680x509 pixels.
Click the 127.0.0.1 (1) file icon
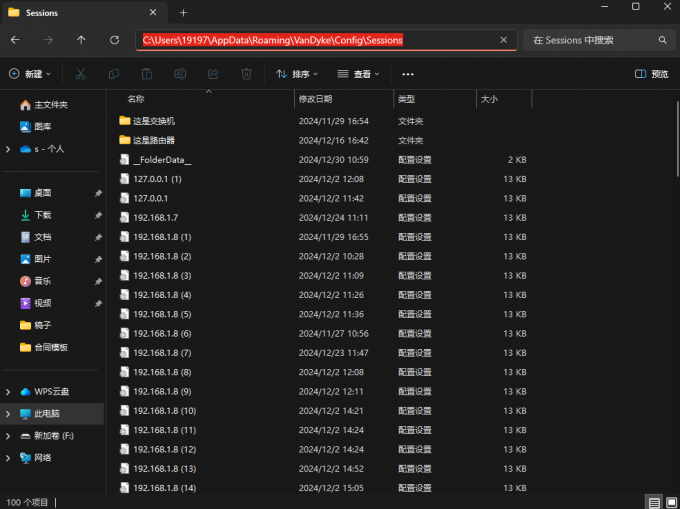click(124, 179)
